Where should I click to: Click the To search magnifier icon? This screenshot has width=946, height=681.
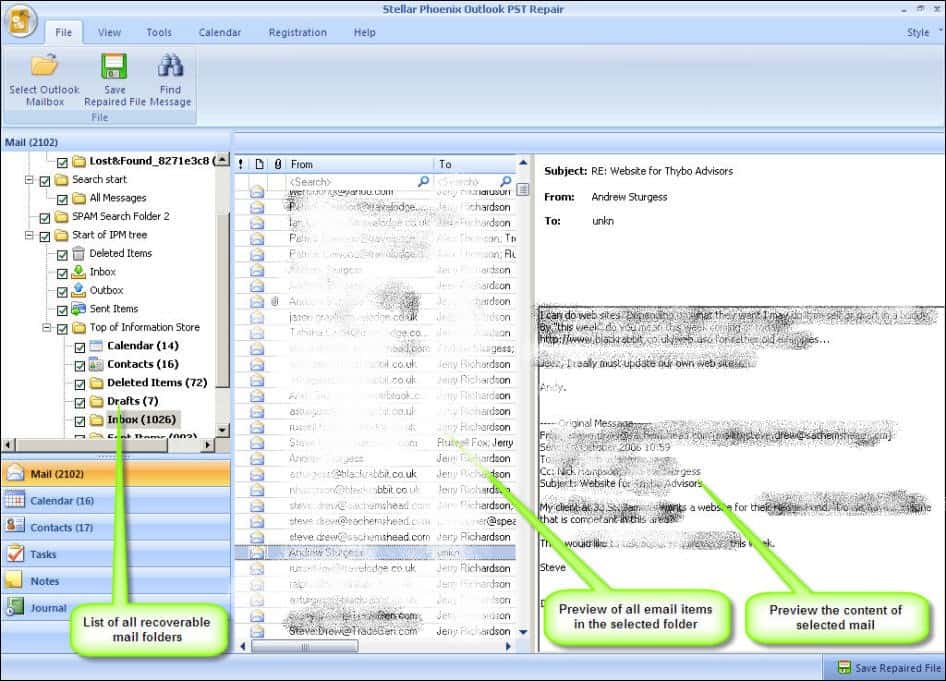coord(506,181)
